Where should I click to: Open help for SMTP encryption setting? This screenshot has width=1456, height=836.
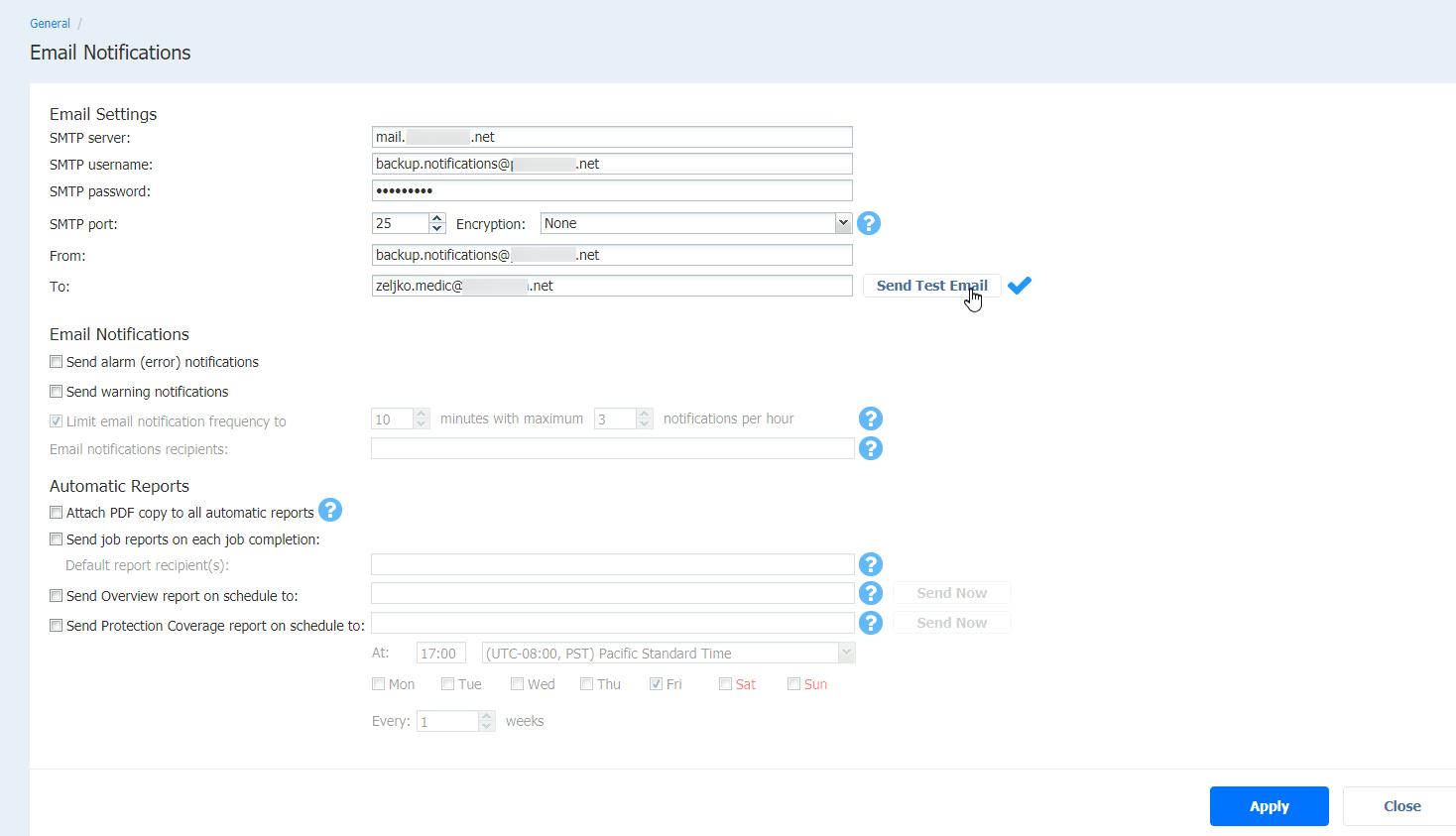tap(869, 223)
